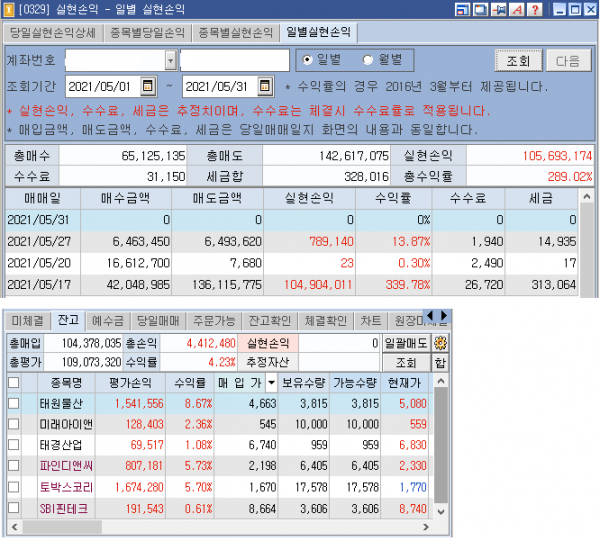Click the 0329 screen icon at title left

tap(8, 9)
